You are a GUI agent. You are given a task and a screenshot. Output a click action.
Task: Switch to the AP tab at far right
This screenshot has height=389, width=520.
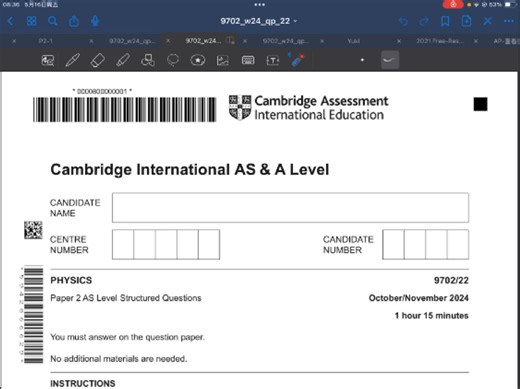(x=506, y=41)
